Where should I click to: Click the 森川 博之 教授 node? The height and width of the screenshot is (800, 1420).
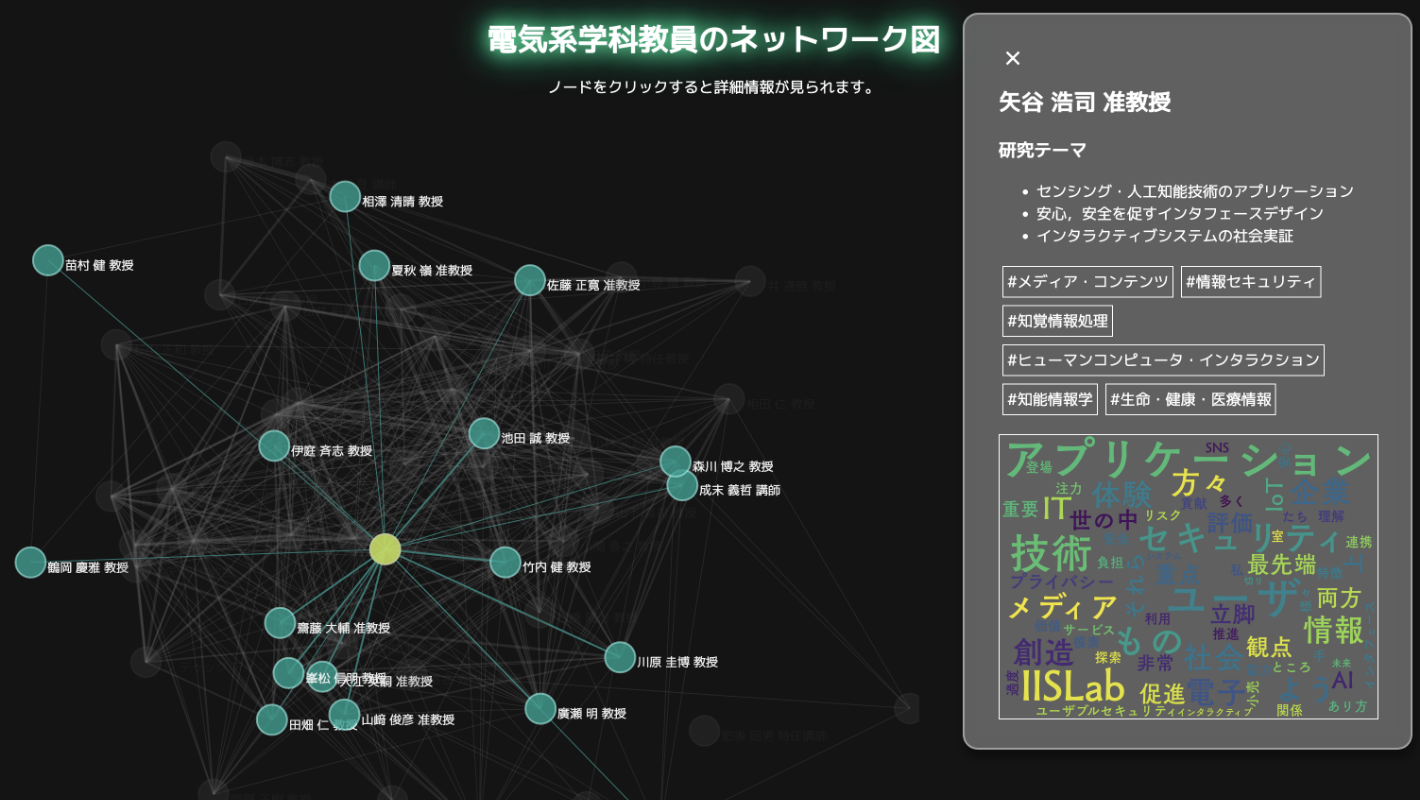pyautogui.click(x=676, y=461)
